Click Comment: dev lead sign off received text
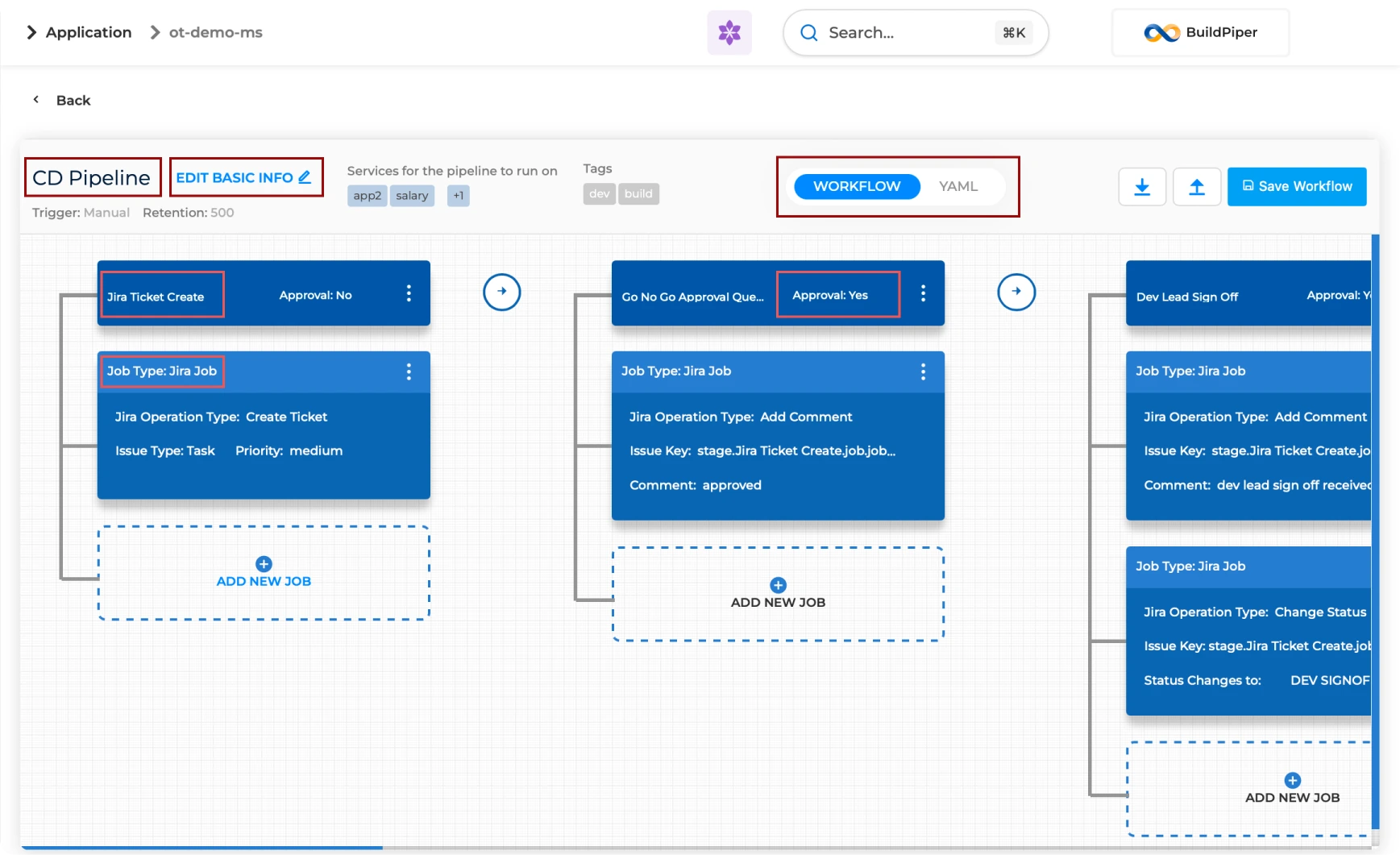Image resolution: width=1400 pixels, height=855 pixels. [x=1257, y=485]
